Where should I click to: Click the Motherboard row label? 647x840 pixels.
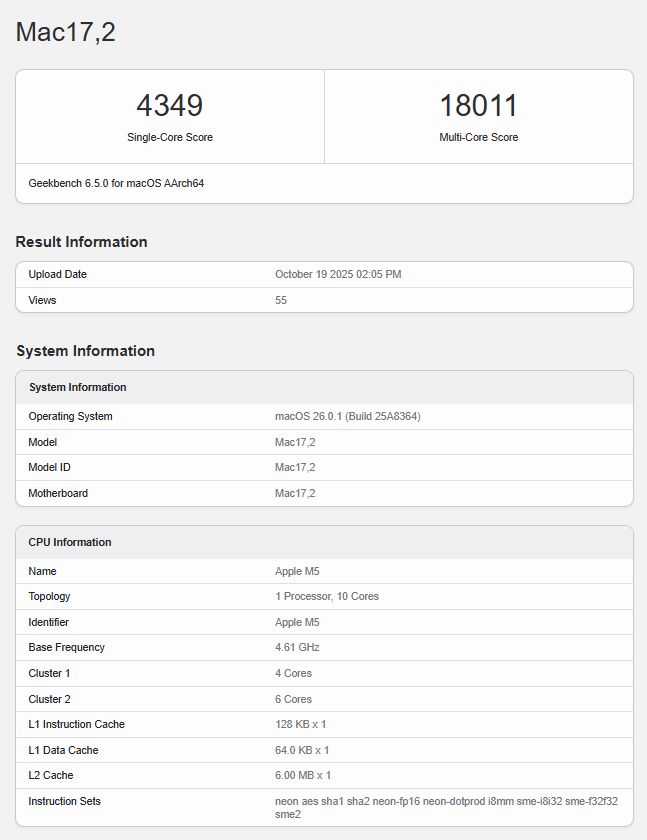[x=58, y=493]
